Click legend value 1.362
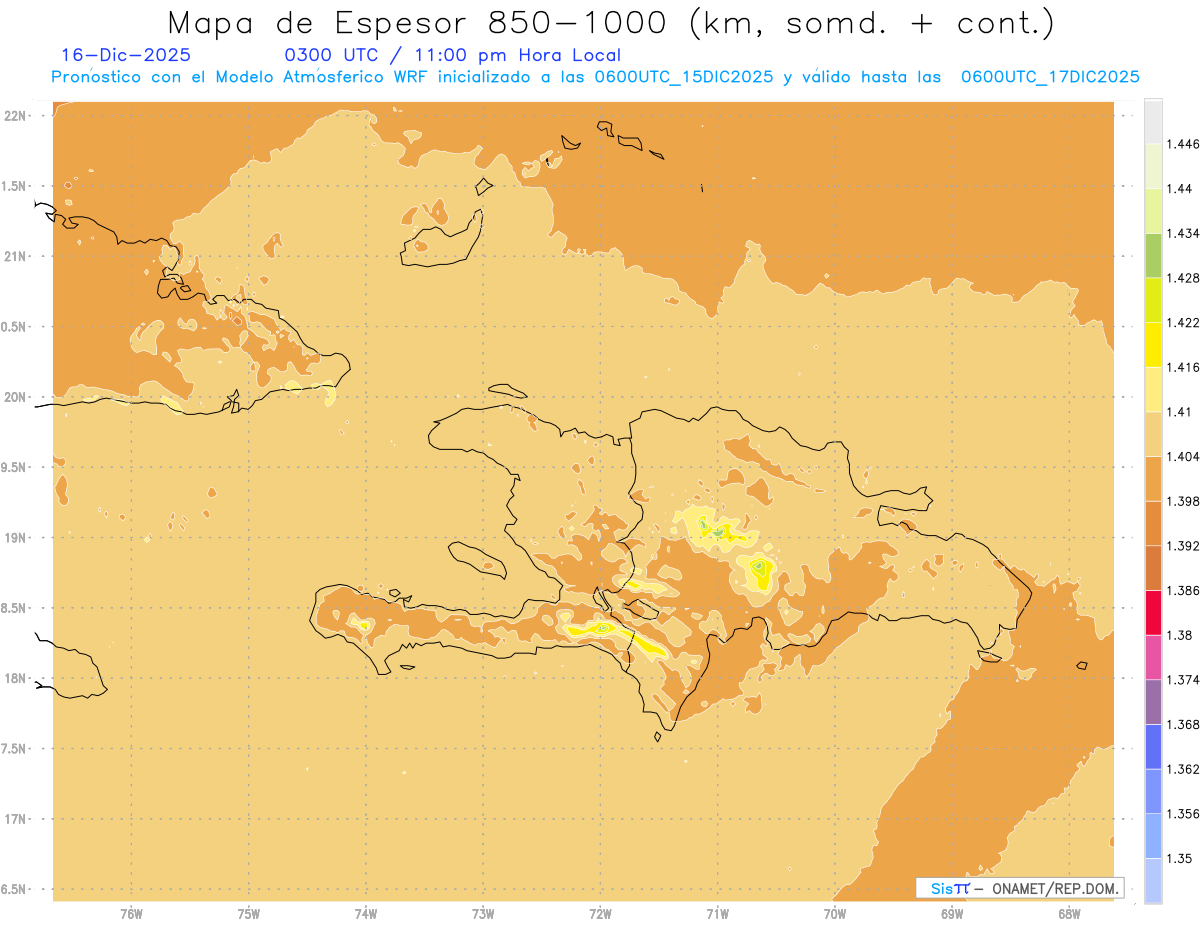 1183,769
